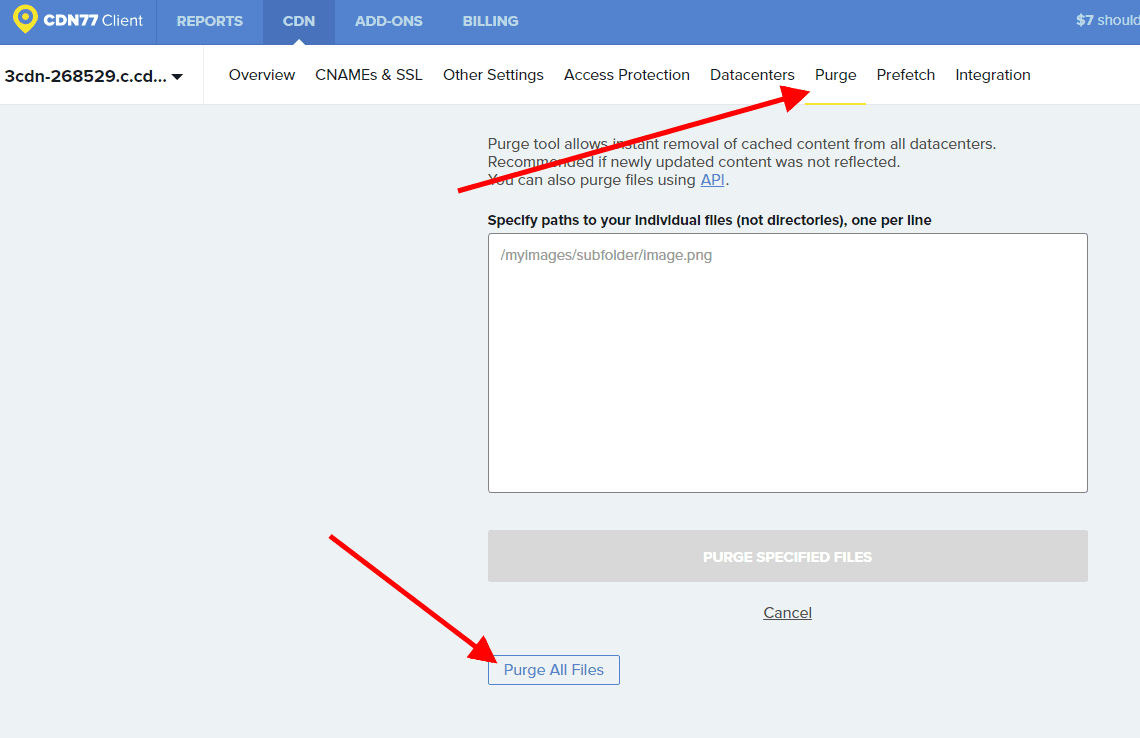Switch to the Overview tab
The height and width of the screenshot is (738, 1140).
[x=262, y=75]
